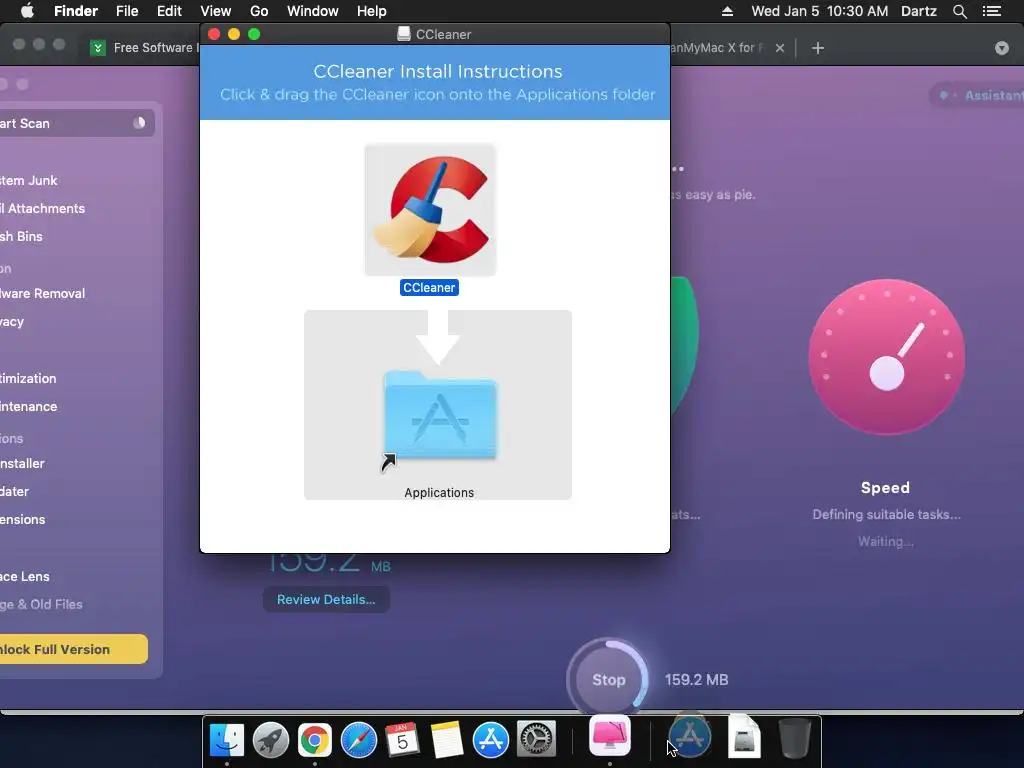Click the CCleaner window title
The width and height of the screenshot is (1024, 768).
tap(443, 34)
